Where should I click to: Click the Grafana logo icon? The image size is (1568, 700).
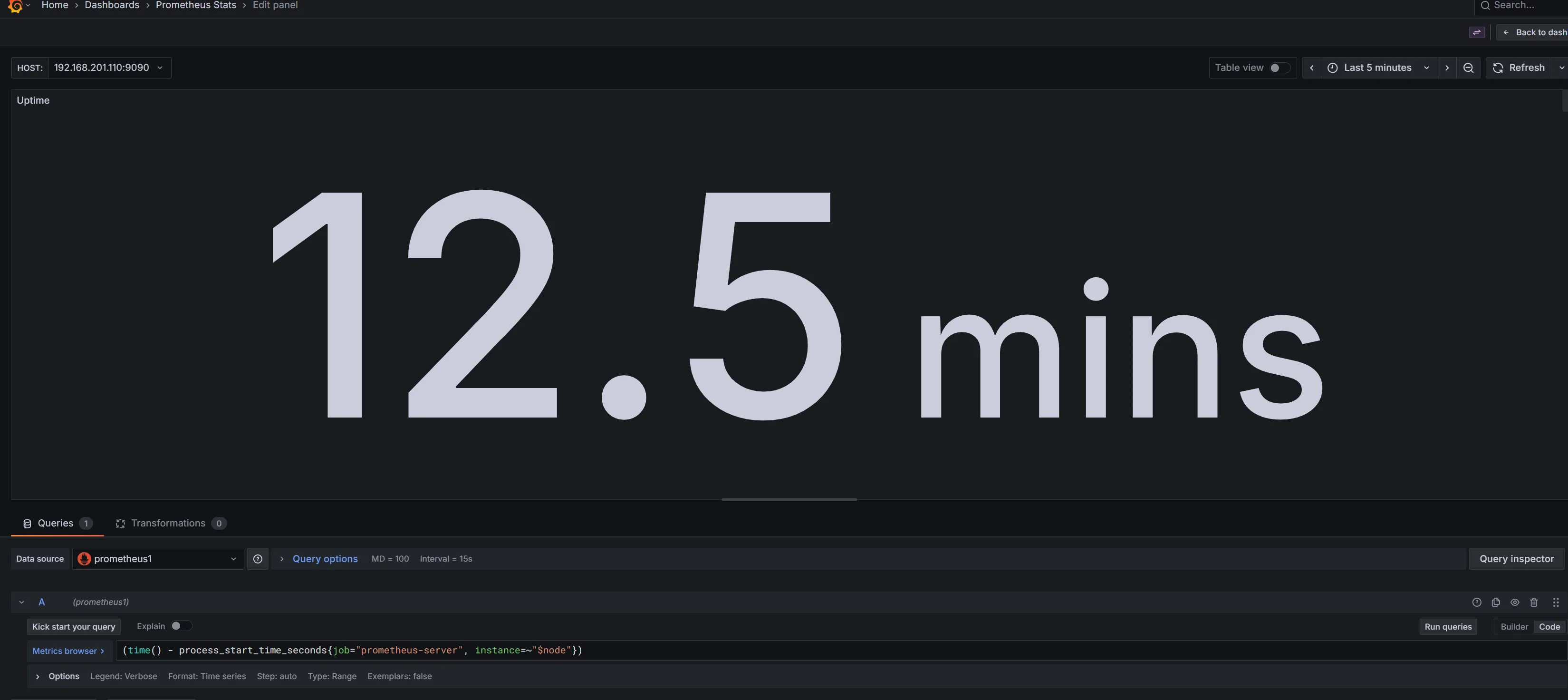point(15,6)
